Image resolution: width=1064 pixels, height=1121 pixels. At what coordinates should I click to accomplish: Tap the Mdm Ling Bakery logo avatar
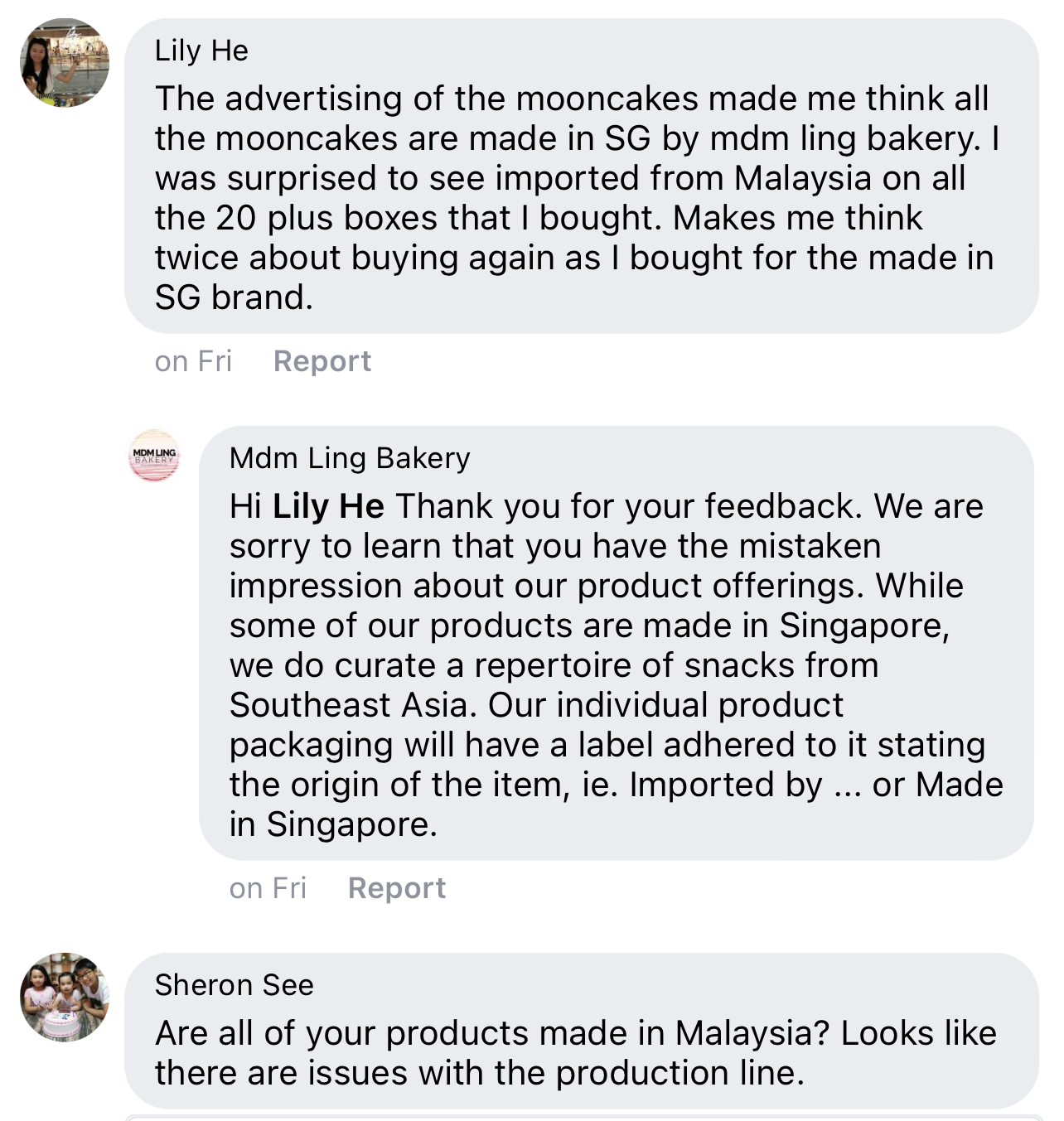tap(154, 456)
